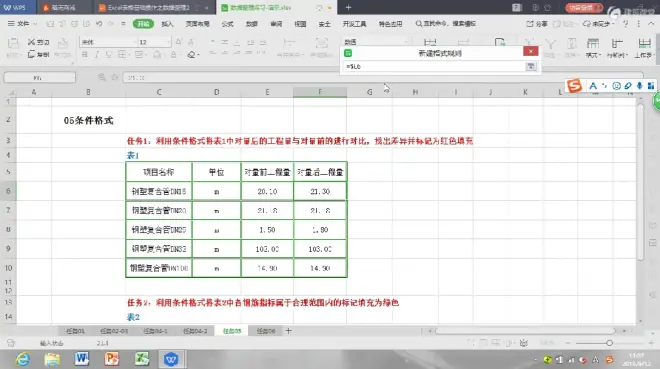This screenshot has width=660, height=369.
Task: Click the add new sheet plus button
Action: (288, 331)
